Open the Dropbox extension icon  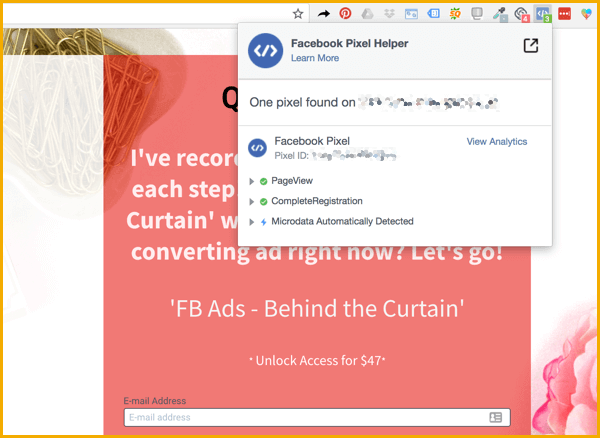[389, 14]
